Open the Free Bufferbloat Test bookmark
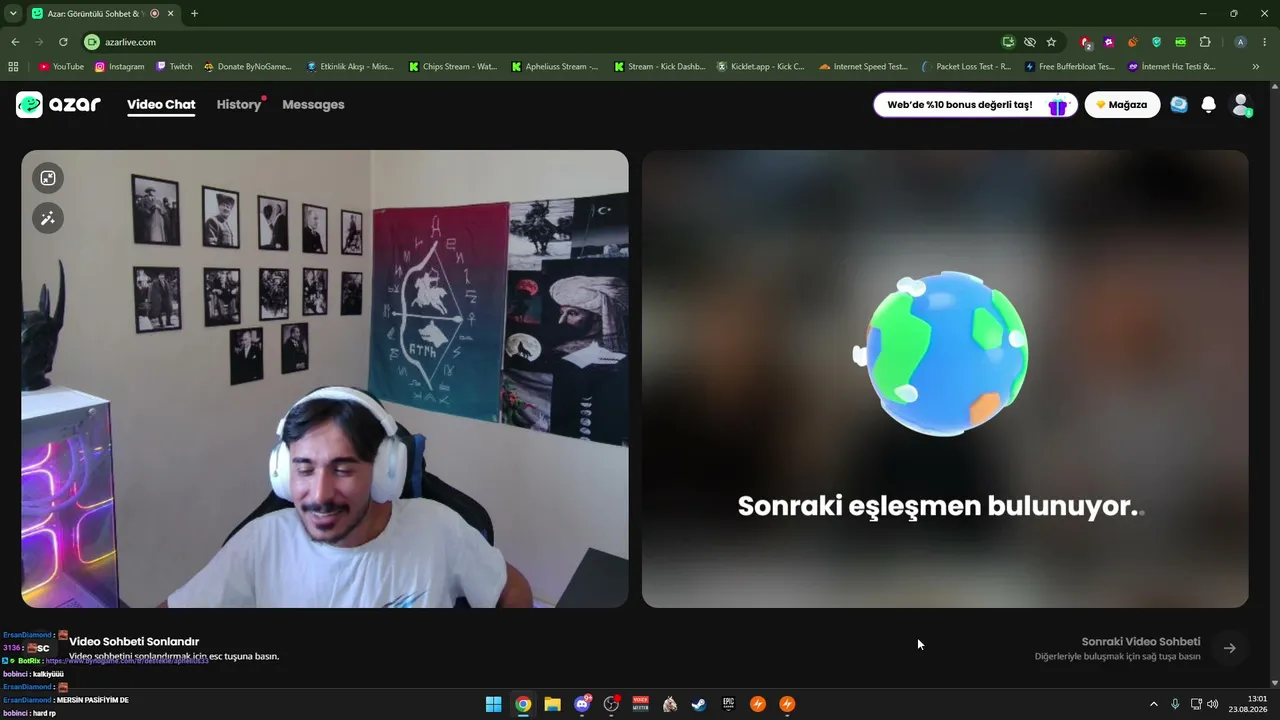 [1069, 67]
